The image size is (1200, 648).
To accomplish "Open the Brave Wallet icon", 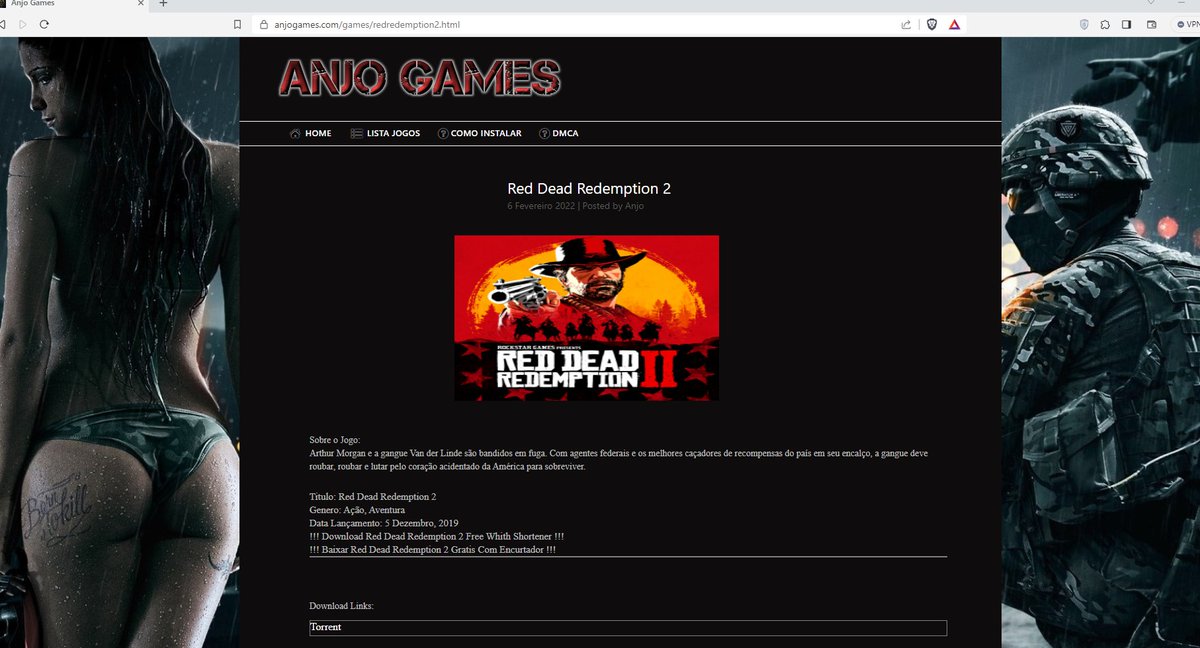I will (x=1151, y=24).
